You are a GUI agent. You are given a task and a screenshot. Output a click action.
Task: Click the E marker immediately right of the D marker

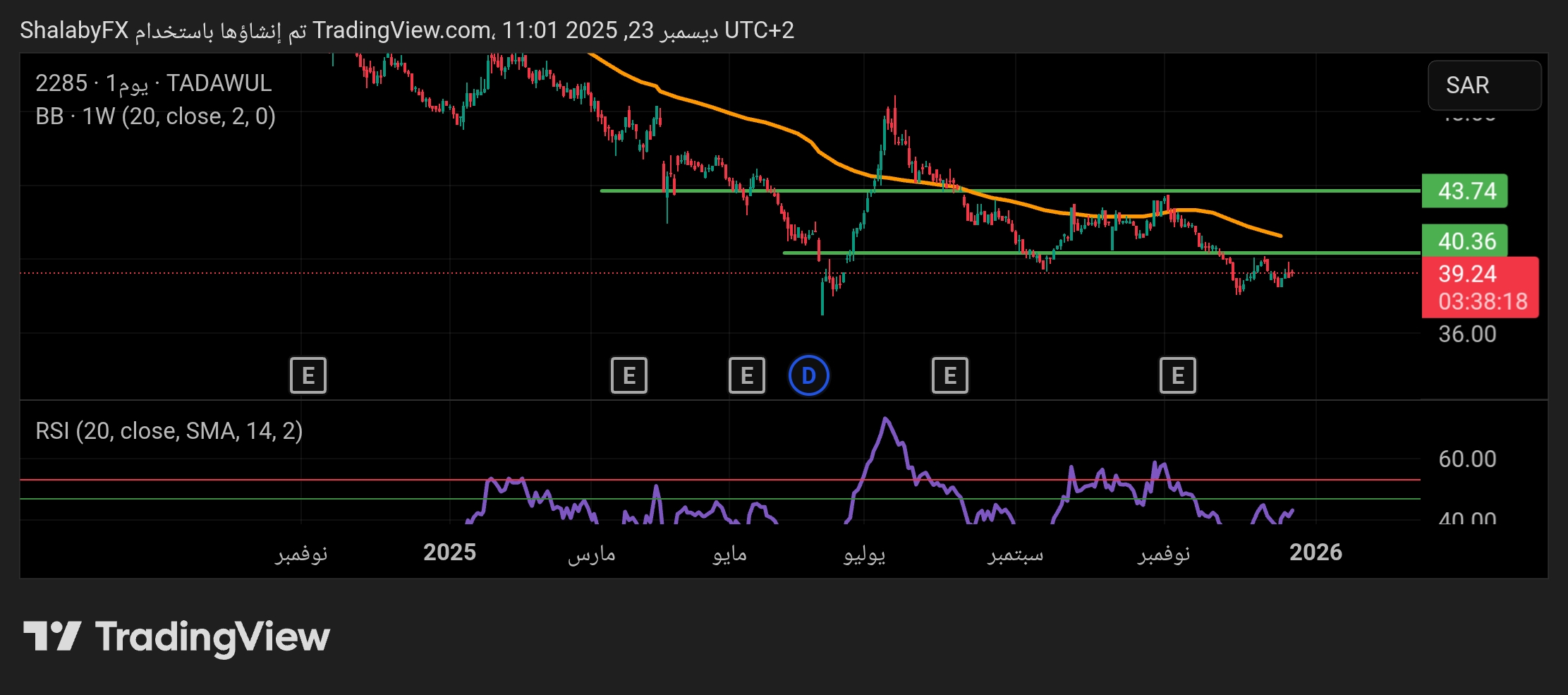[949, 375]
